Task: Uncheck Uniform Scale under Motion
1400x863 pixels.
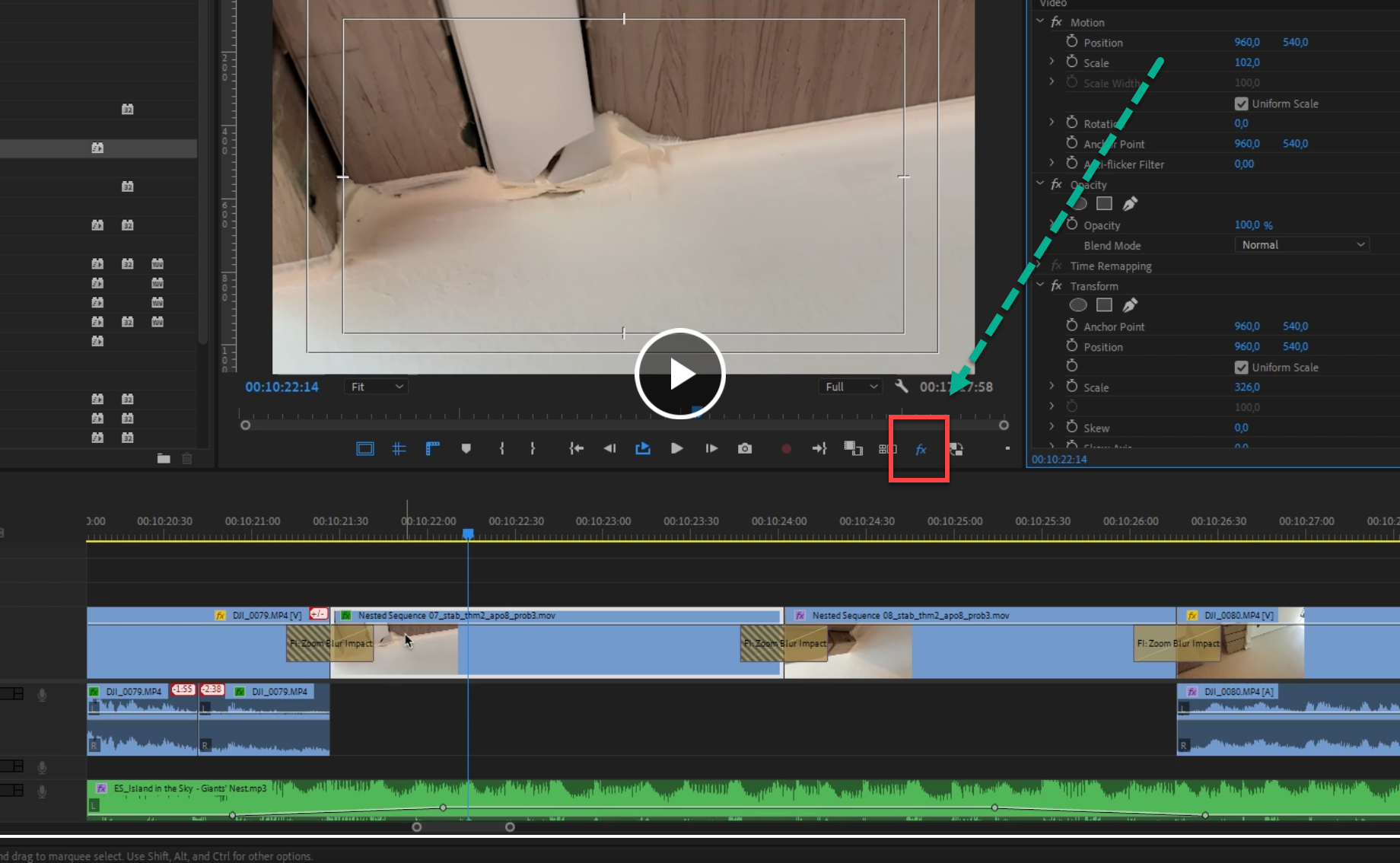Action: 1241,103
